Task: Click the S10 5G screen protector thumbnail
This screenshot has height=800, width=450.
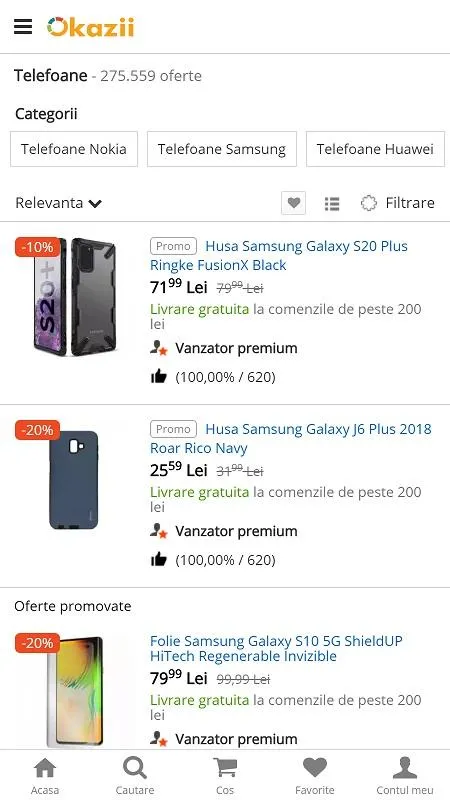Action: click(74, 692)
